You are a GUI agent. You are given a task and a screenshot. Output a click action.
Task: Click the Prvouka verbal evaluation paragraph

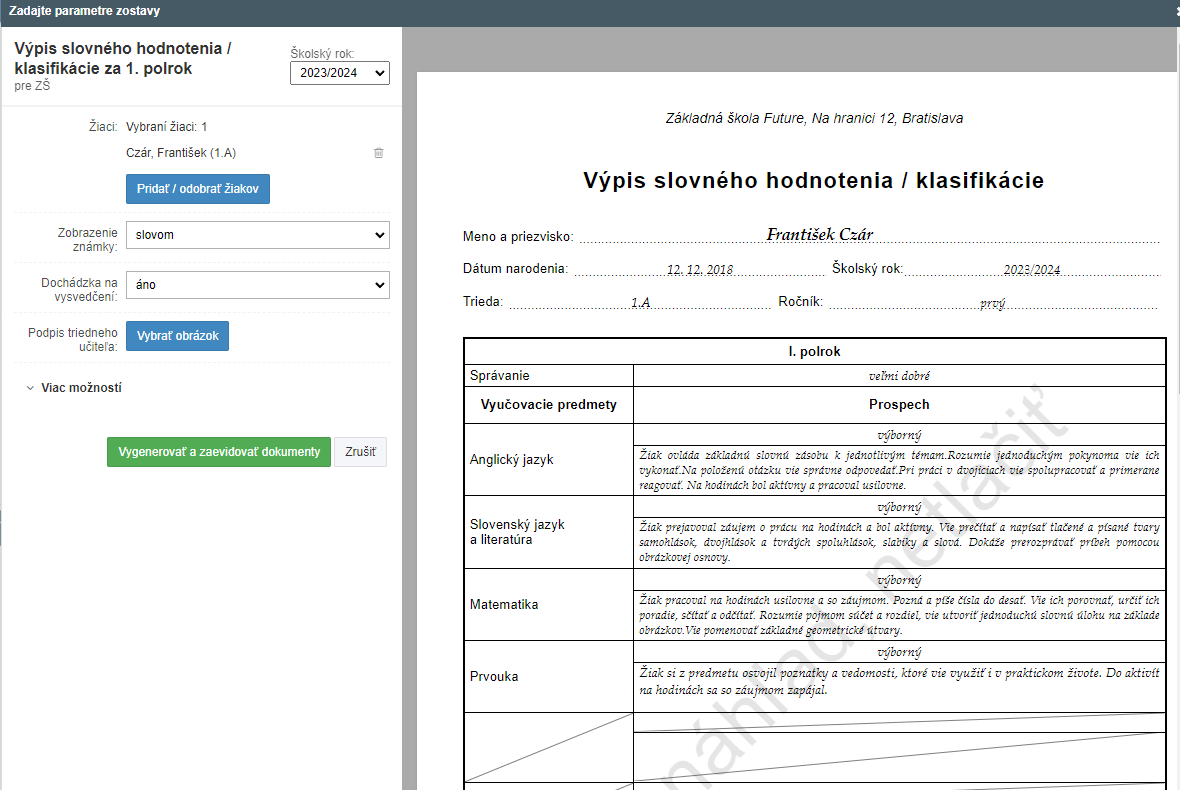pyautogui.click(x=899, y=681)
